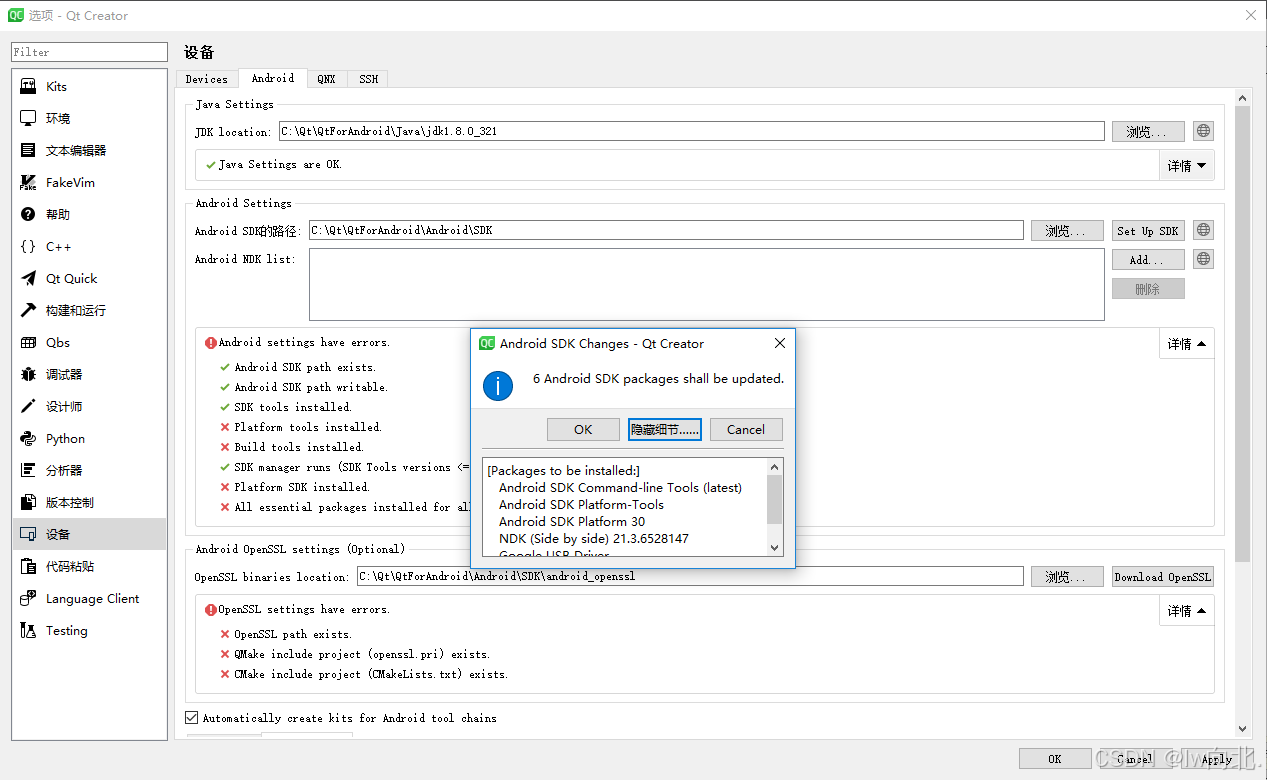Open Android SDK download globe icon
Screen dimensions: 1267x780
(1204, 230)
